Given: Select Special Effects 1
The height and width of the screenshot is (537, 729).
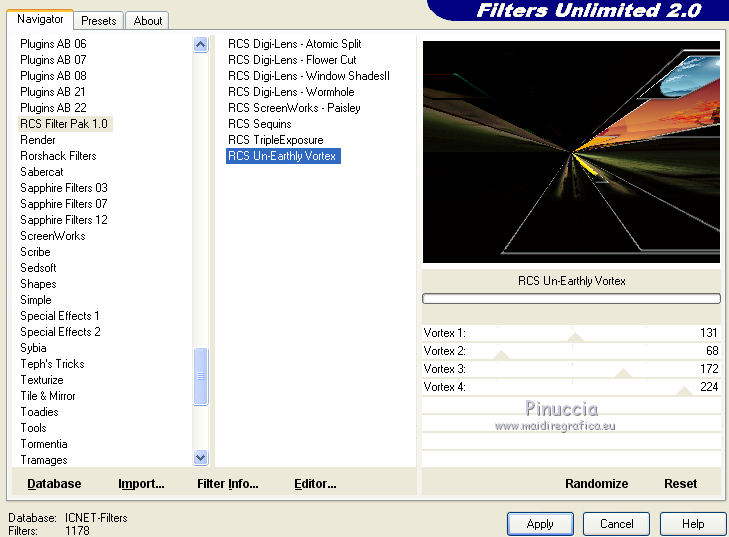Looking at the screenshot, I should (60, 316).
